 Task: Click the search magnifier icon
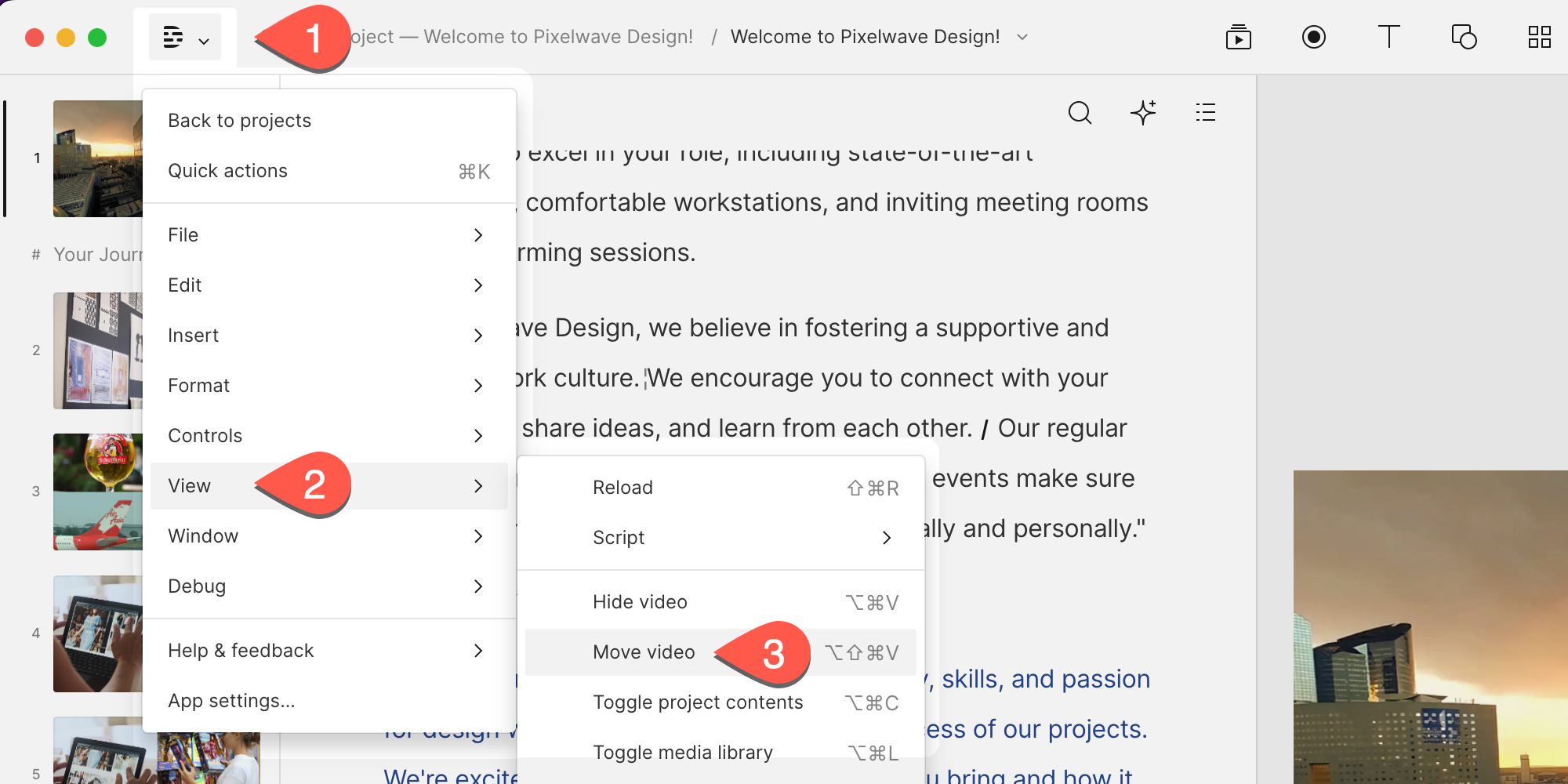pyautogui.click(x=1080, y=113)
